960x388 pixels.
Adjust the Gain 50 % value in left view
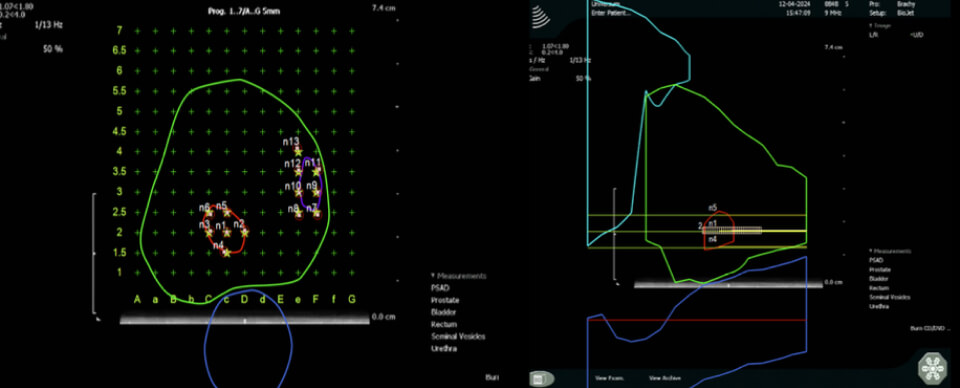[53, 48]
